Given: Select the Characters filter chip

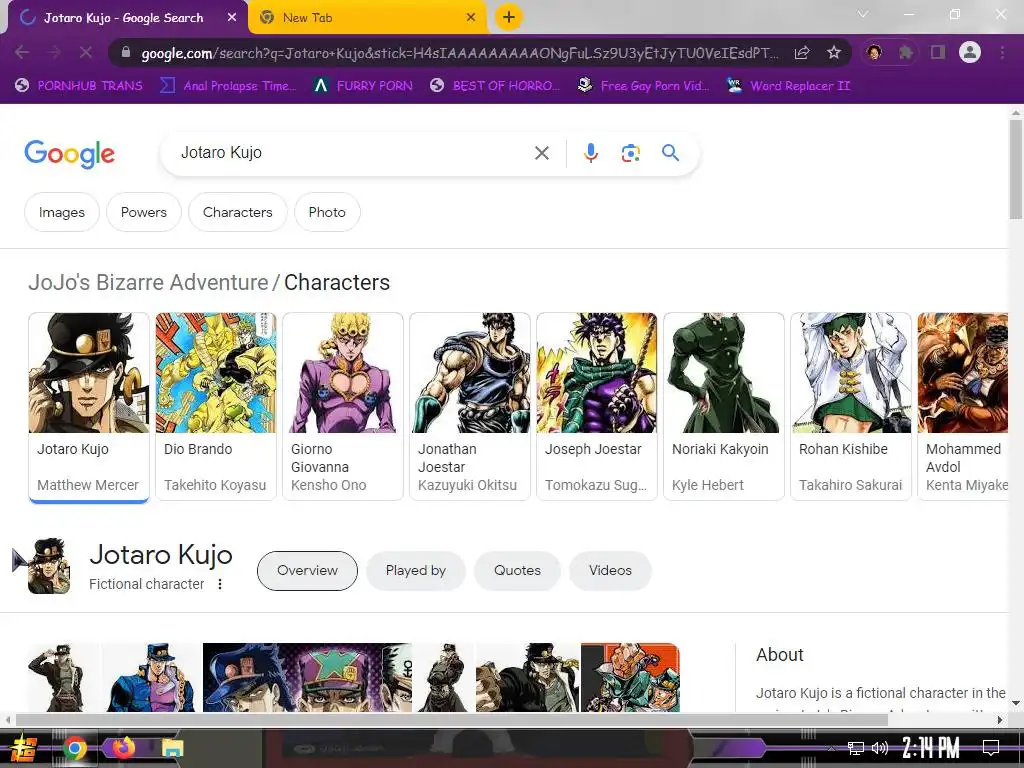Looking at the screenshot, I should point(238,212).
